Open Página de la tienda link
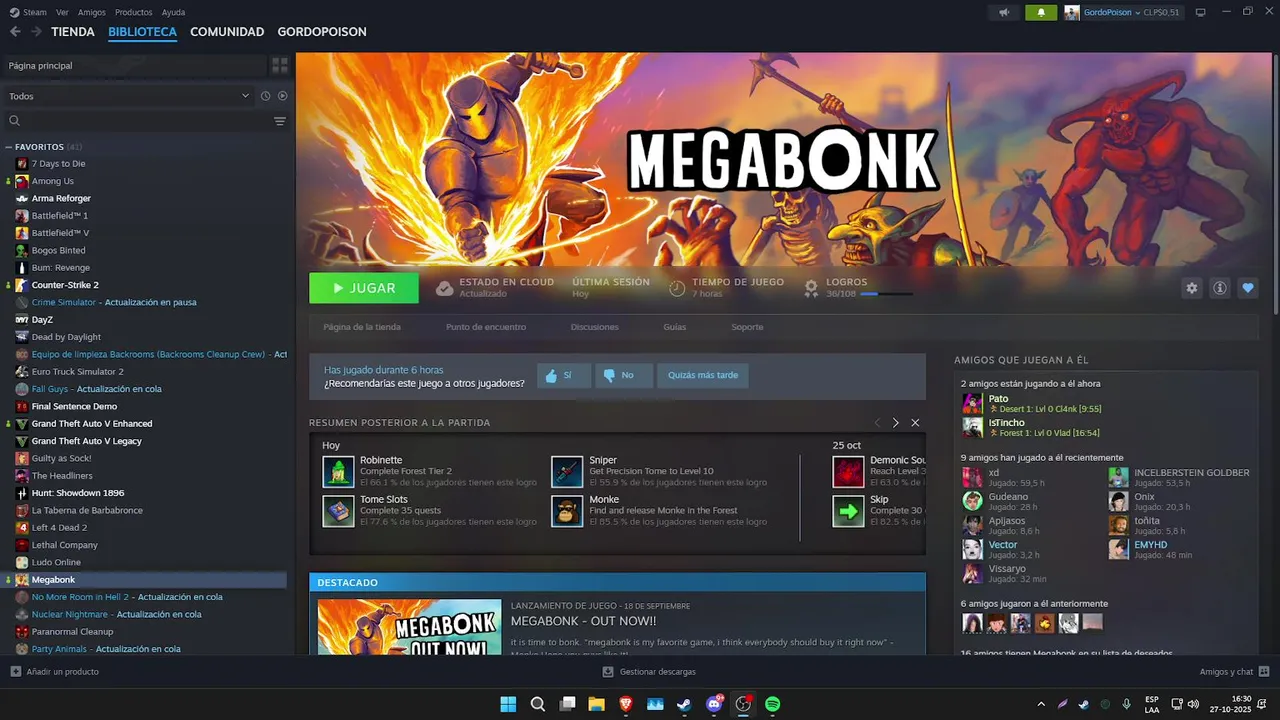This screenshot has width=1280, height=720. click(362, 327)
